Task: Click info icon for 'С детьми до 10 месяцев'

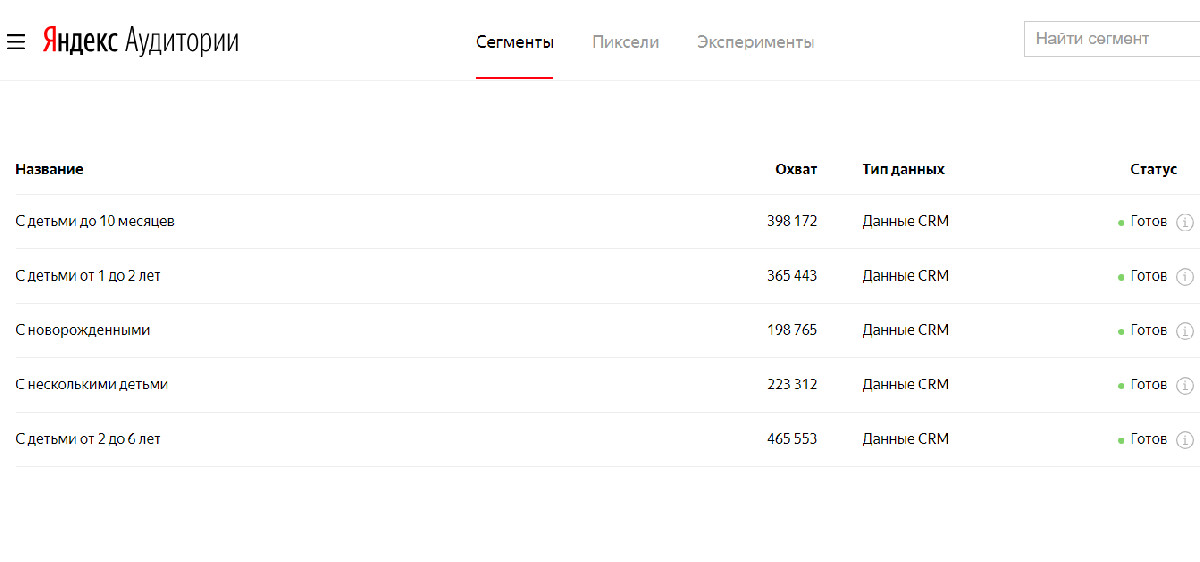Action: (1185, 222)
